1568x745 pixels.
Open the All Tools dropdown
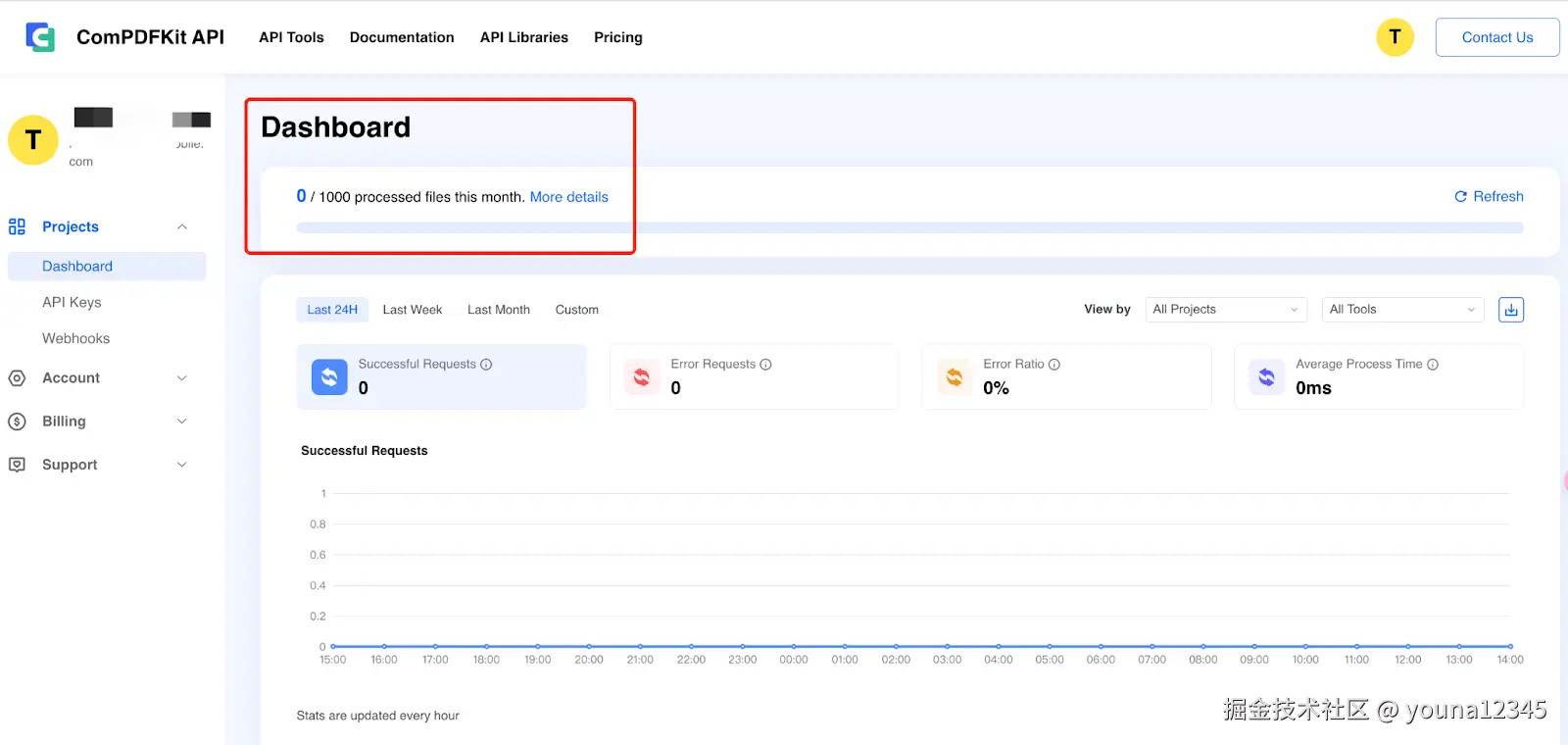pyautogui.click(x=1402, y=310)
